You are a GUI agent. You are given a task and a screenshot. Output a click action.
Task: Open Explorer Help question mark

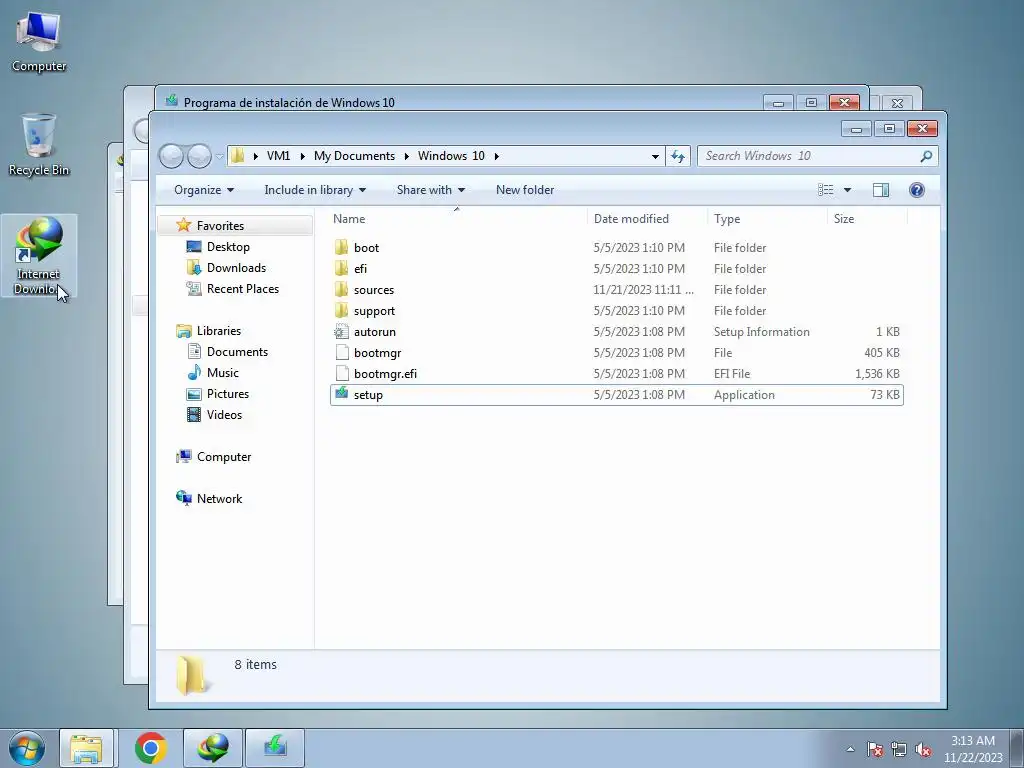click(x=917, y=190)
